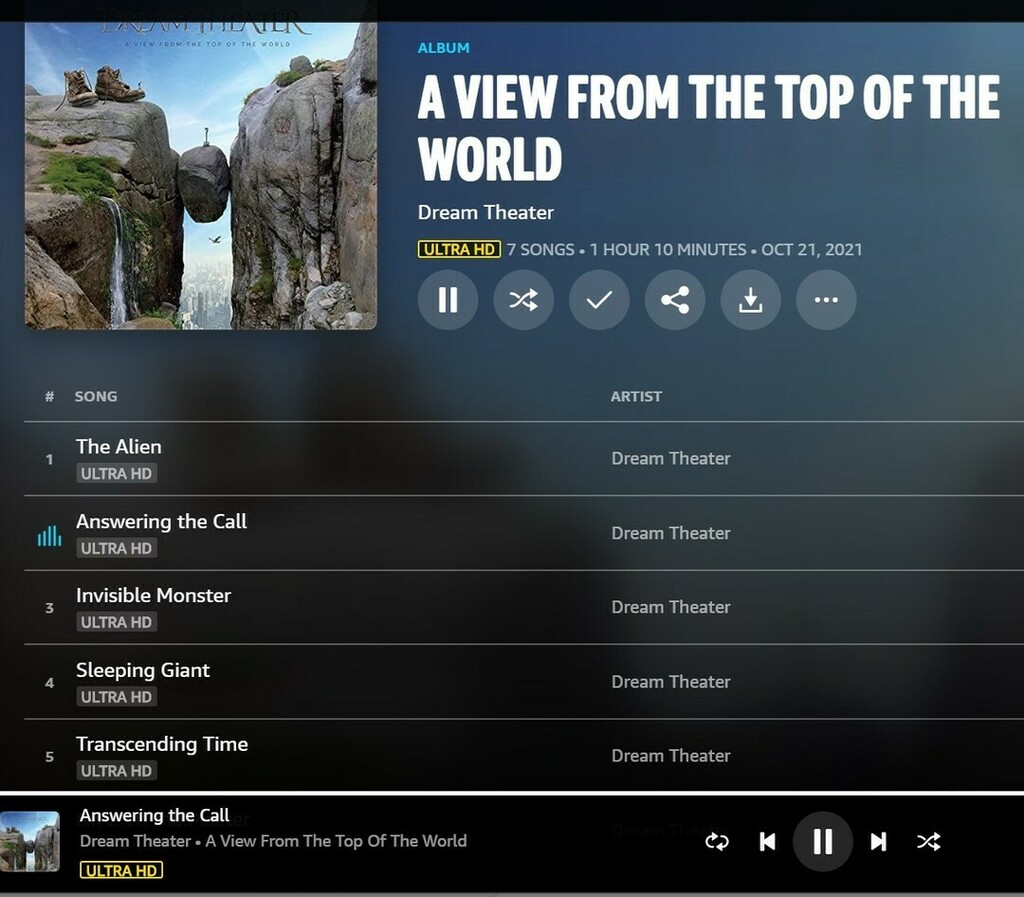Click the playback progress line above player bar
The image size is (1024, 897).
tap(512, 793)
